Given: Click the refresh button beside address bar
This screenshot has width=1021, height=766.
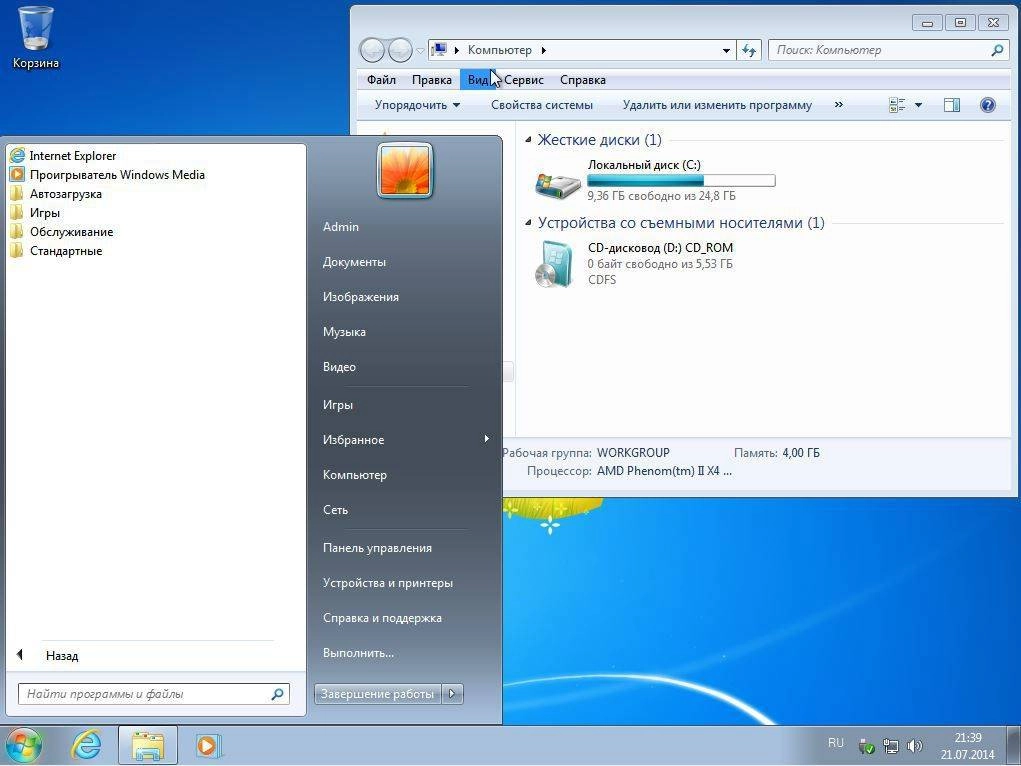Looking at the screenshot, I should pyautogui.click(x=749, y=50).
